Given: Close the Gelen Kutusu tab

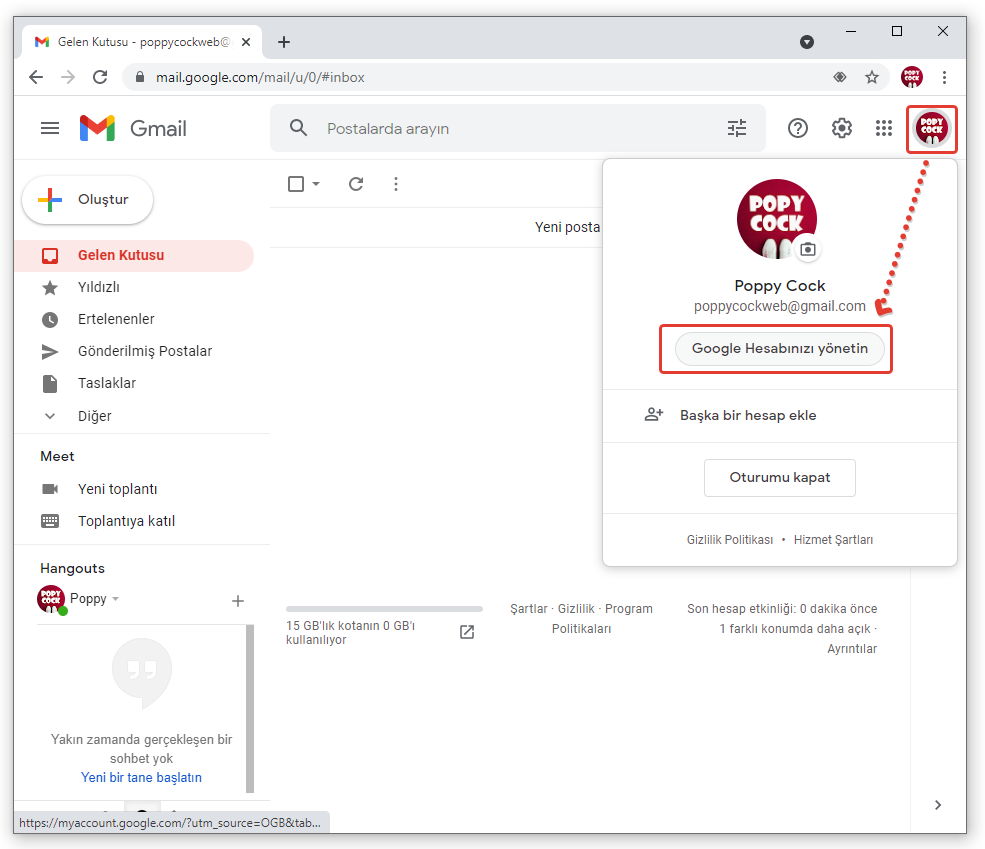Looking at the screenshot, I should click(x=246, y=42).
